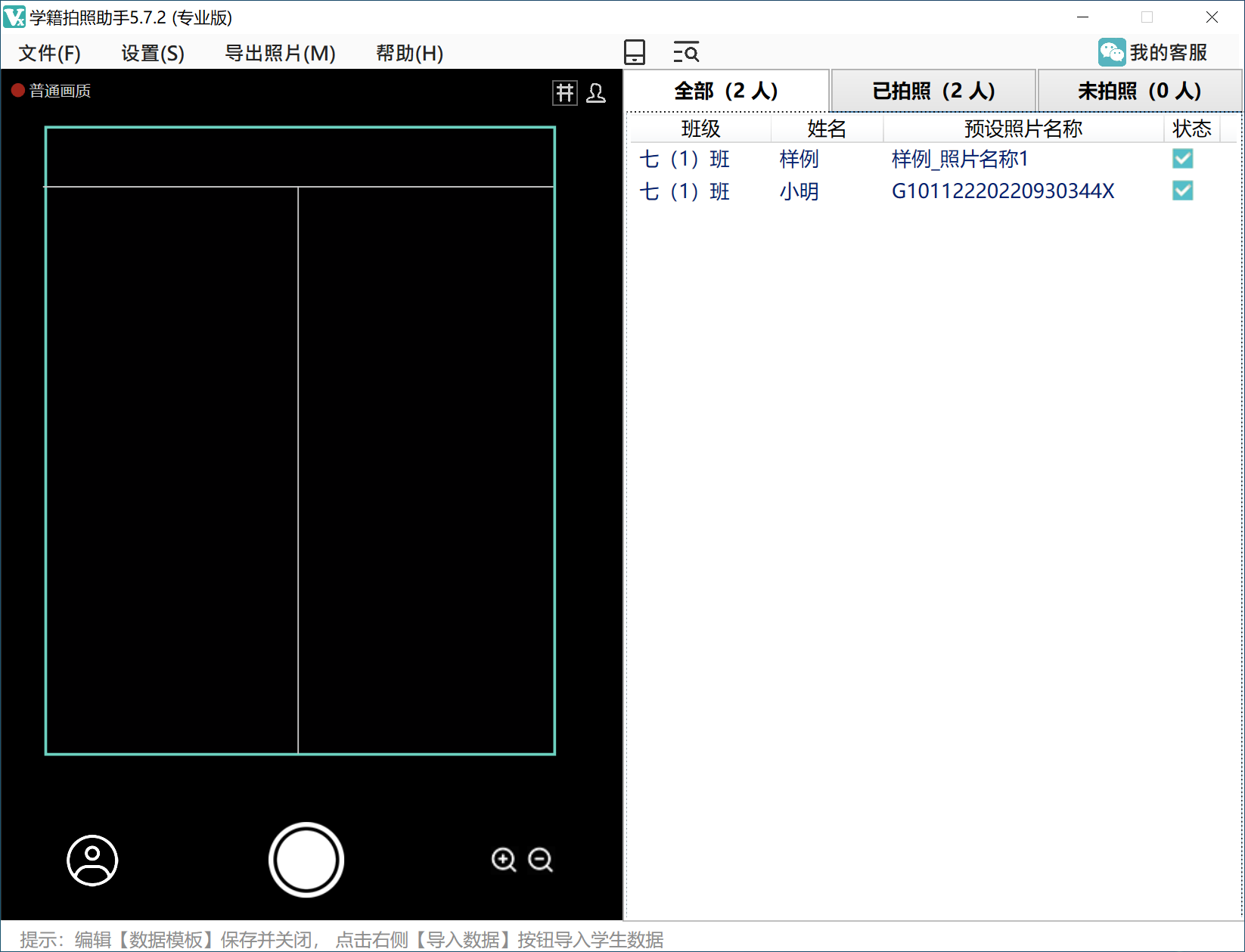Screen dimensions: 1245x952
Task: Zoom in the camera preview
Action: tap(504, 860)
